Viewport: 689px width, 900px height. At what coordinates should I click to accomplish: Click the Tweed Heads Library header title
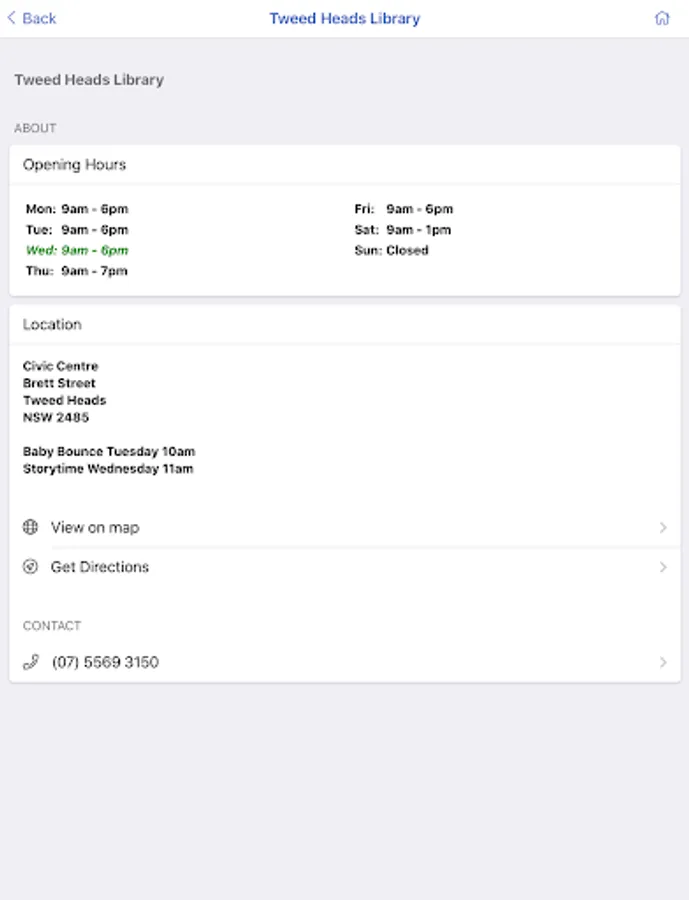coord(345,18)
